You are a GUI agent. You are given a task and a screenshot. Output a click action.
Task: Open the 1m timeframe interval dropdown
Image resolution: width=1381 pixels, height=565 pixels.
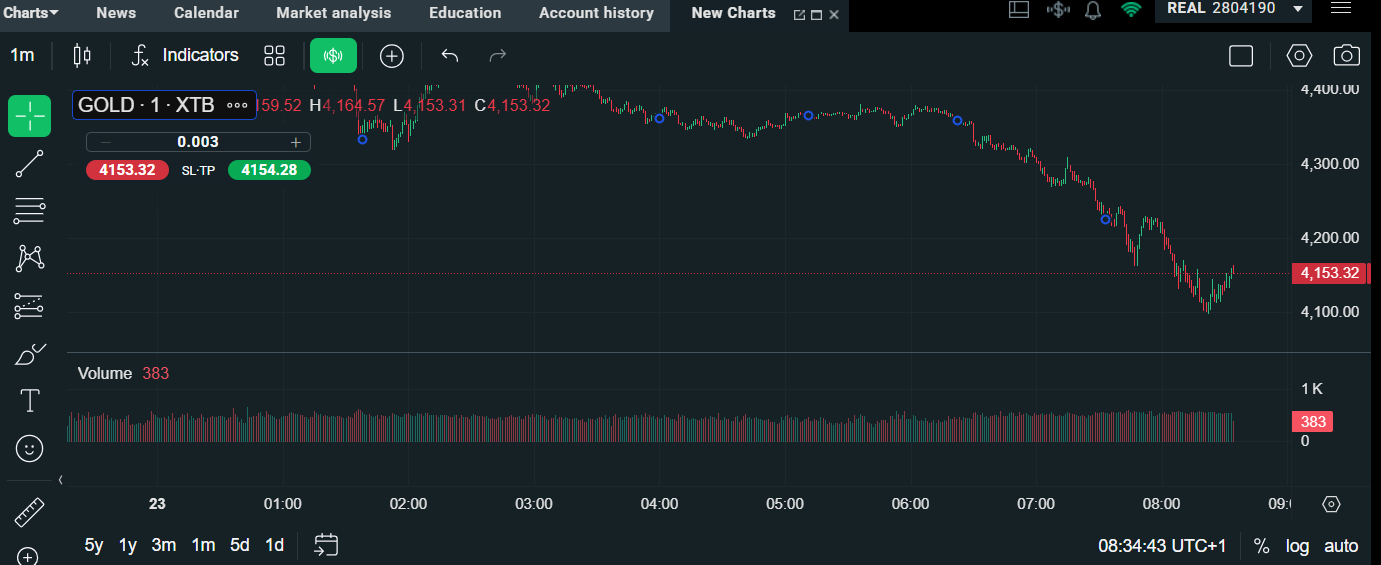(22, 56)
